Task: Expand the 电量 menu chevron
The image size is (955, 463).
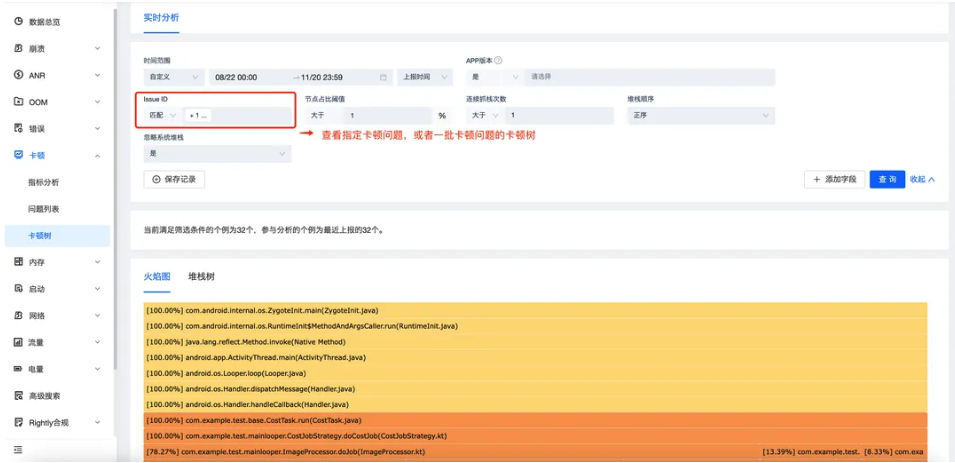Action: (x=97, y=369)
